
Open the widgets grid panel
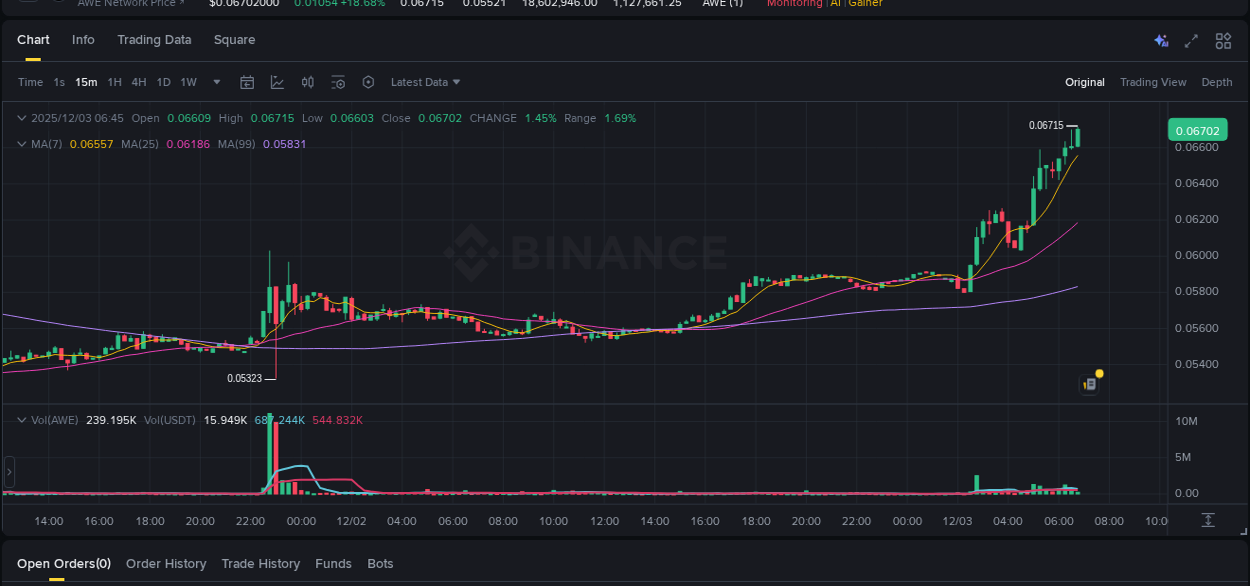(1223, 40)
